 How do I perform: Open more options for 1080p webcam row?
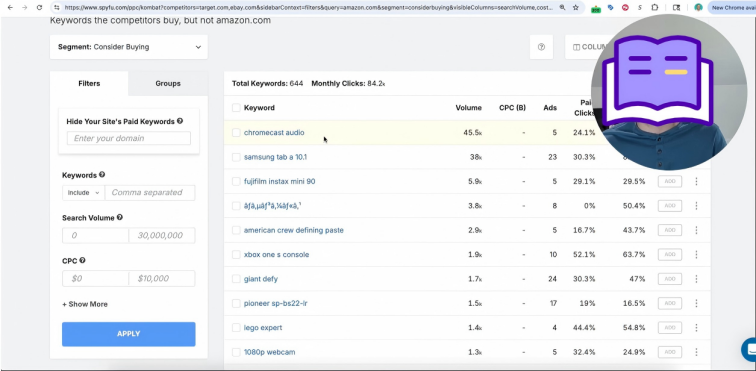(696, 352)
